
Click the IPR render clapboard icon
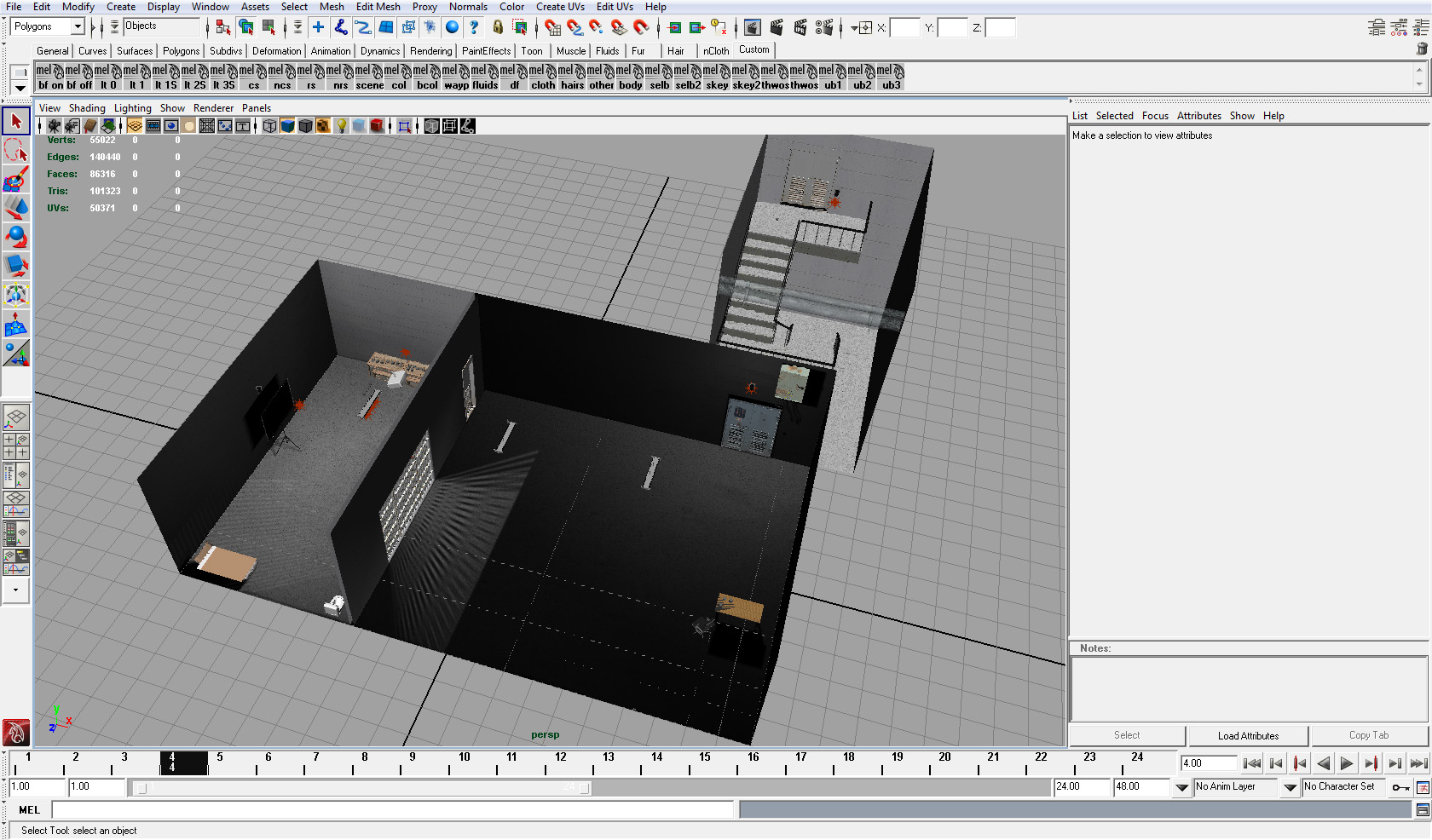point(800,27)
